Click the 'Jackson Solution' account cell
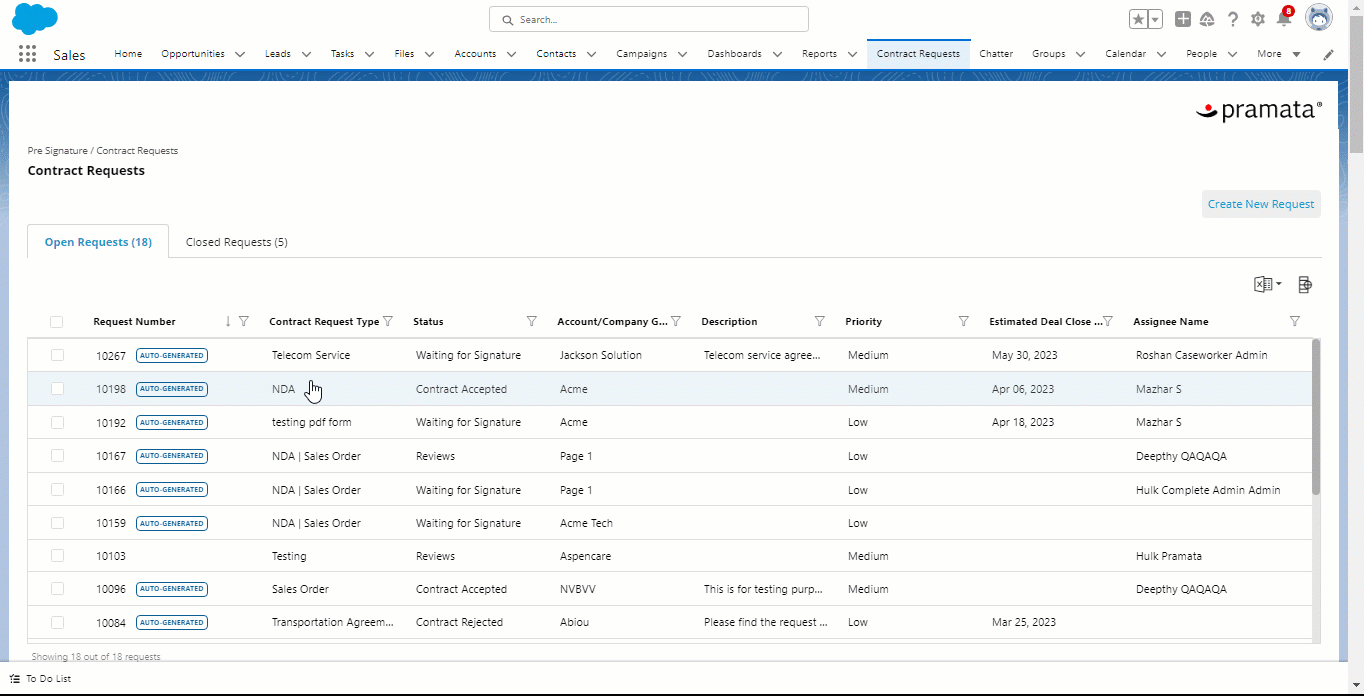Image resolution: width=1364 pixels, height=696 pixels. tap(601, 355)
